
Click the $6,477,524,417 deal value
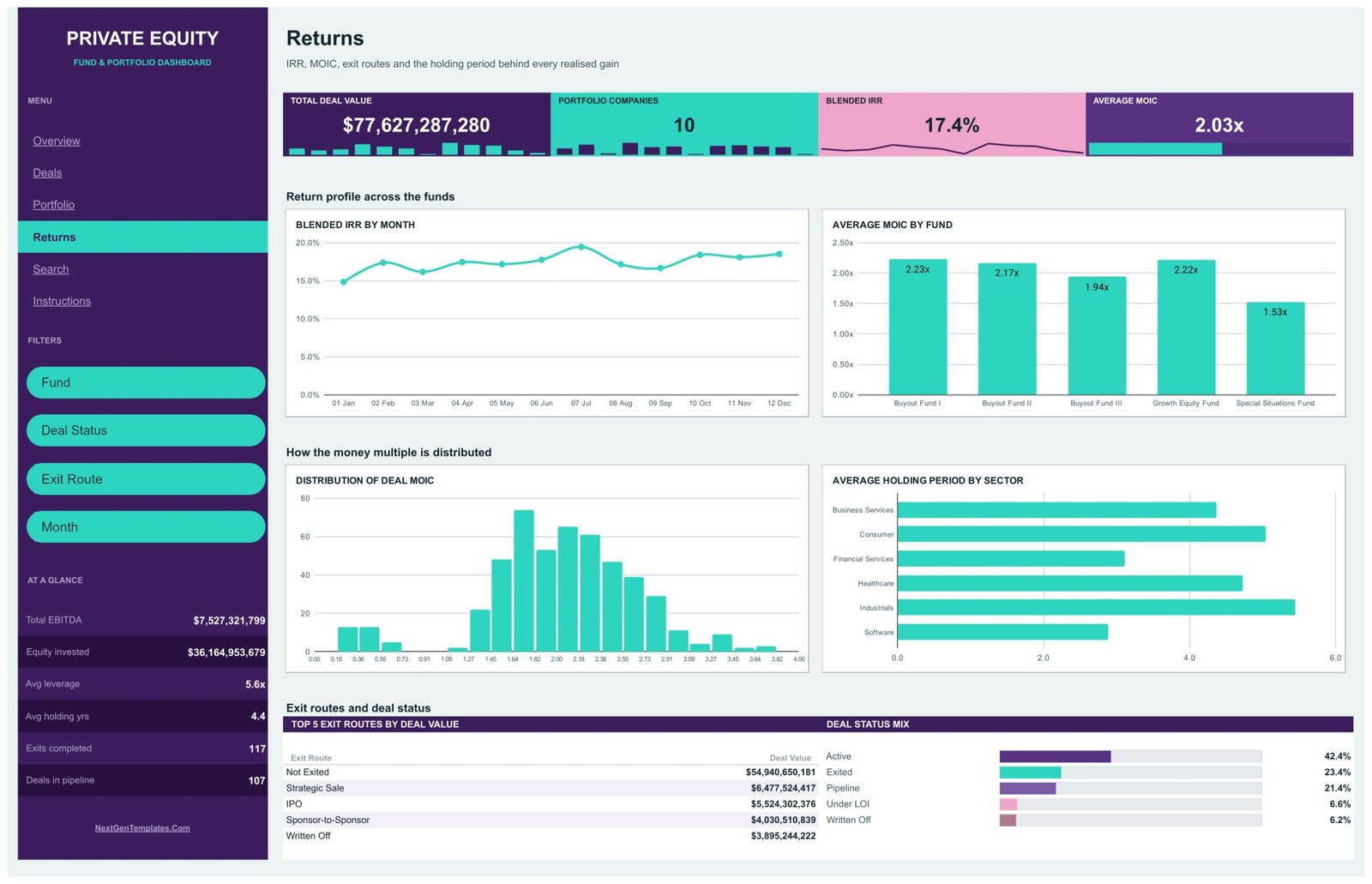pyautogui.click(x=783, y=788)
